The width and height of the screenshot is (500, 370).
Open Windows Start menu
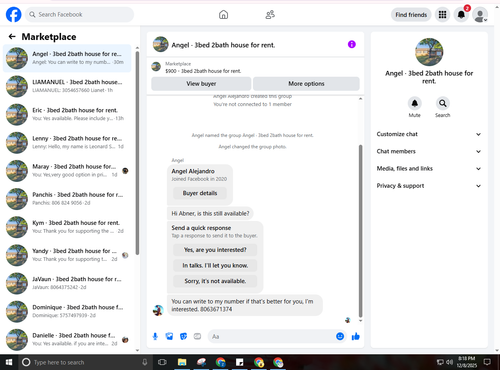click(x=9, y=362)
